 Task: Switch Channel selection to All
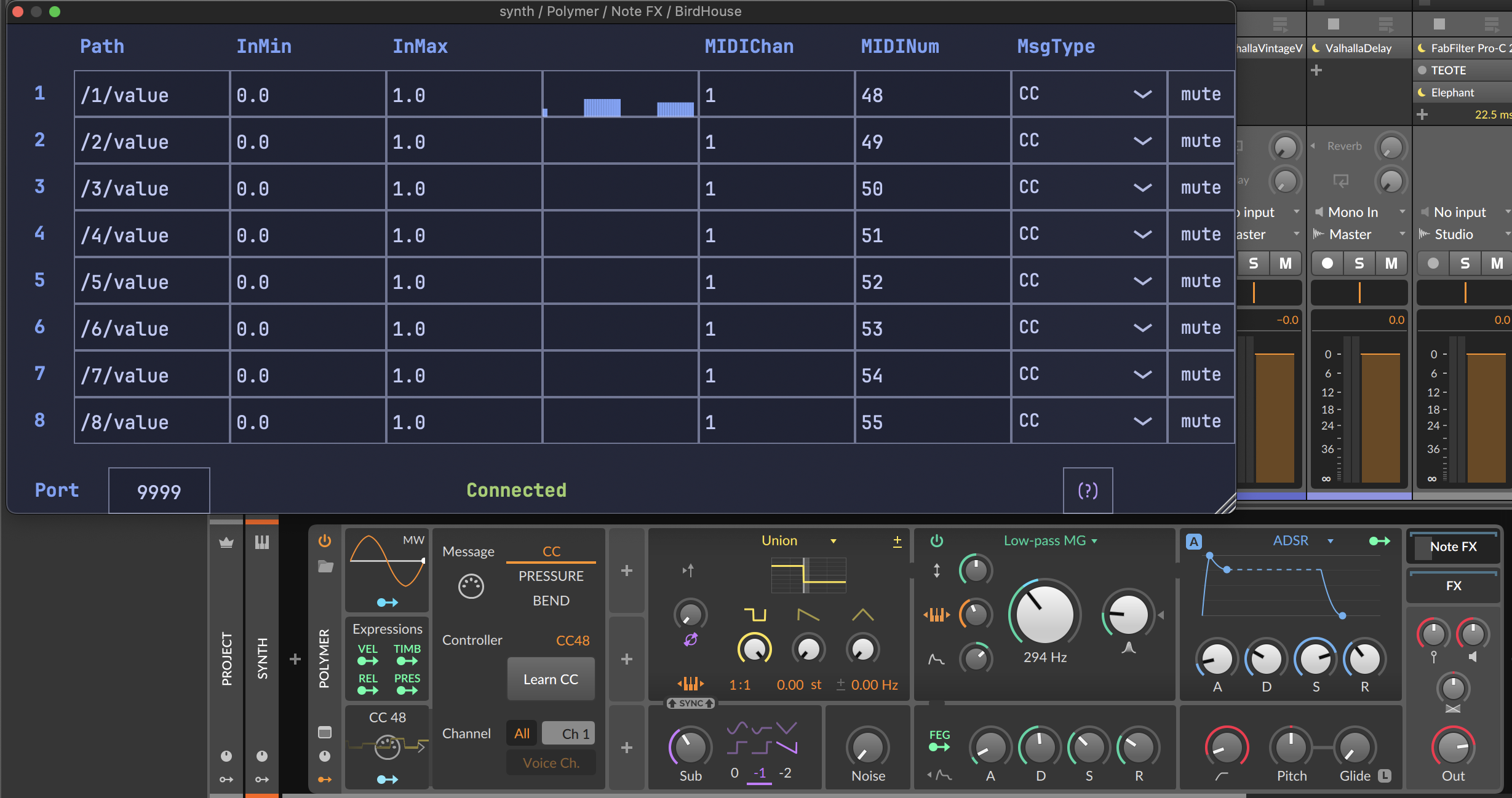point(522,733)
